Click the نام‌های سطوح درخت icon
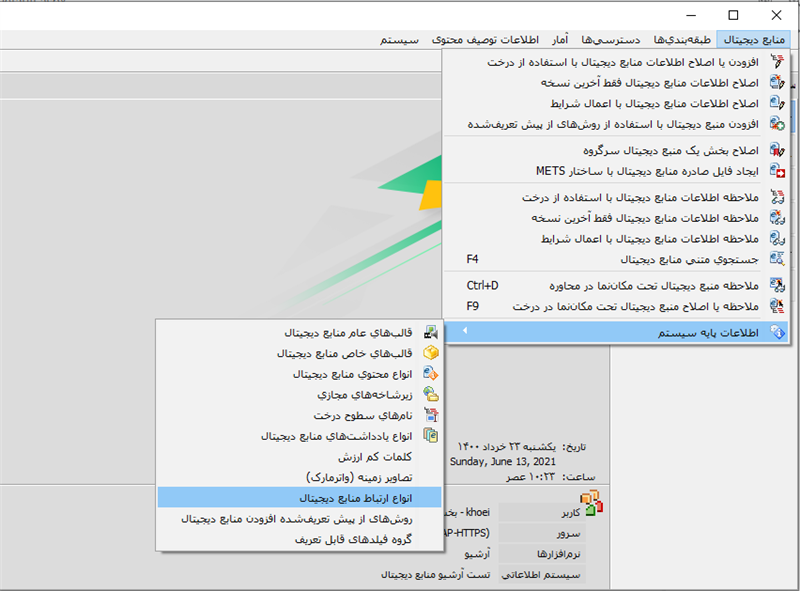Viewport: 800px width, 591px height. coord(432,415)
